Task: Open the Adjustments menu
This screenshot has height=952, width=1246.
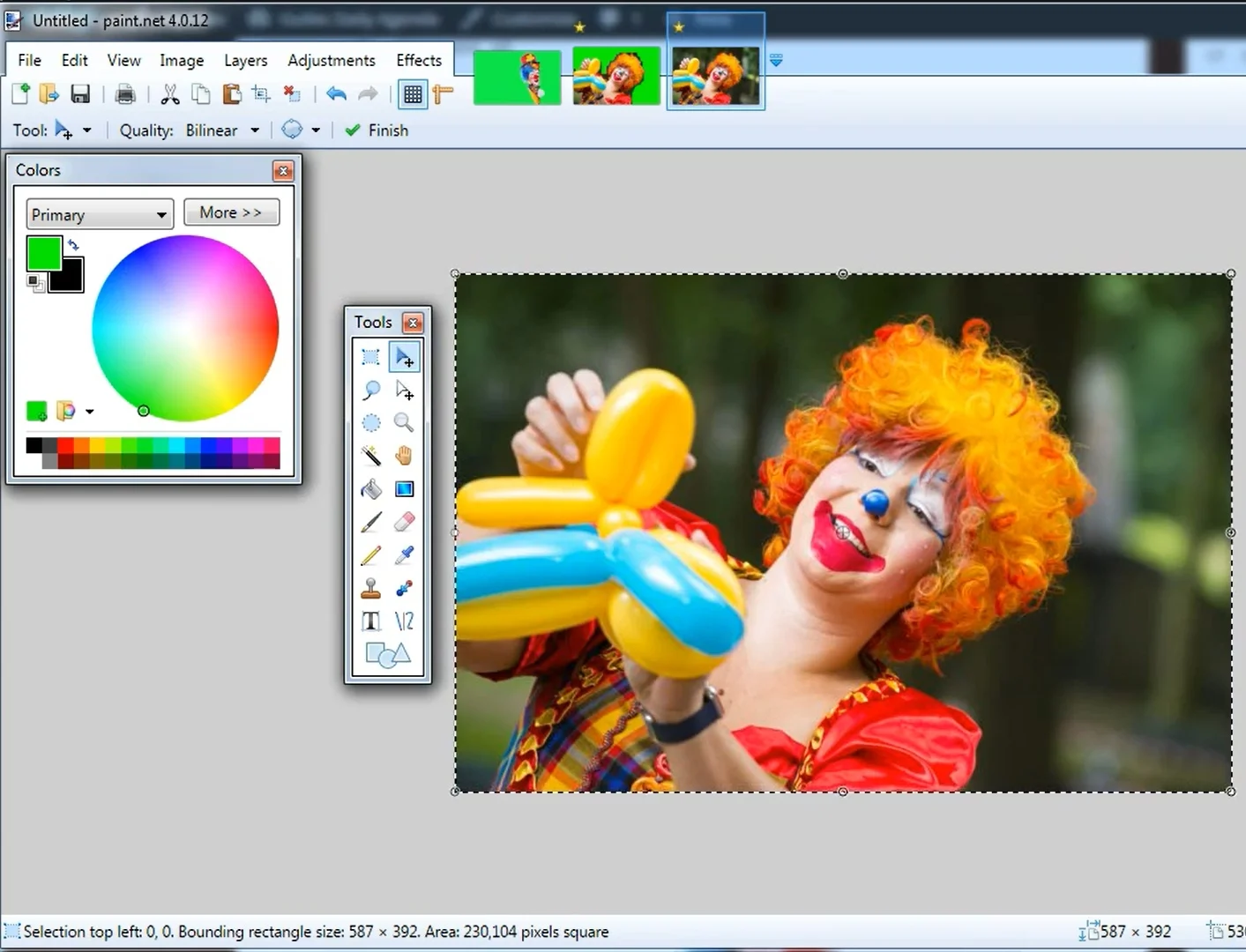Action: (x=331, y=60)
